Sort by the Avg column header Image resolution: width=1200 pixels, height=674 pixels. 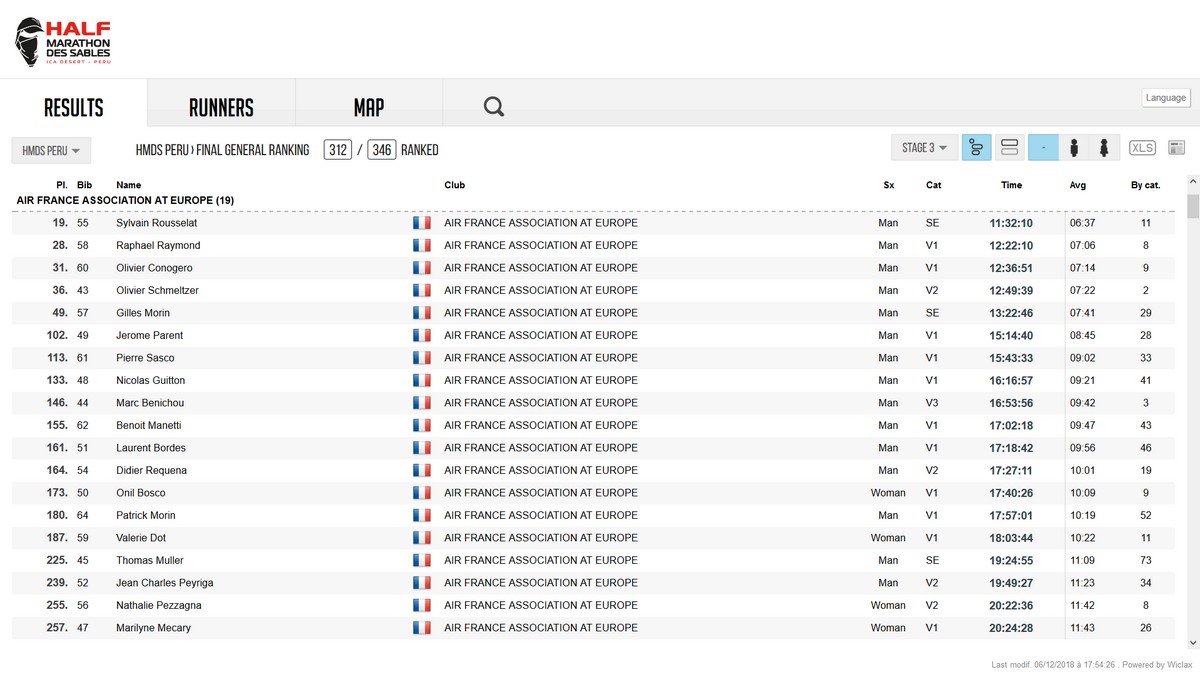pyautogui.click(x=1078, y=185)
